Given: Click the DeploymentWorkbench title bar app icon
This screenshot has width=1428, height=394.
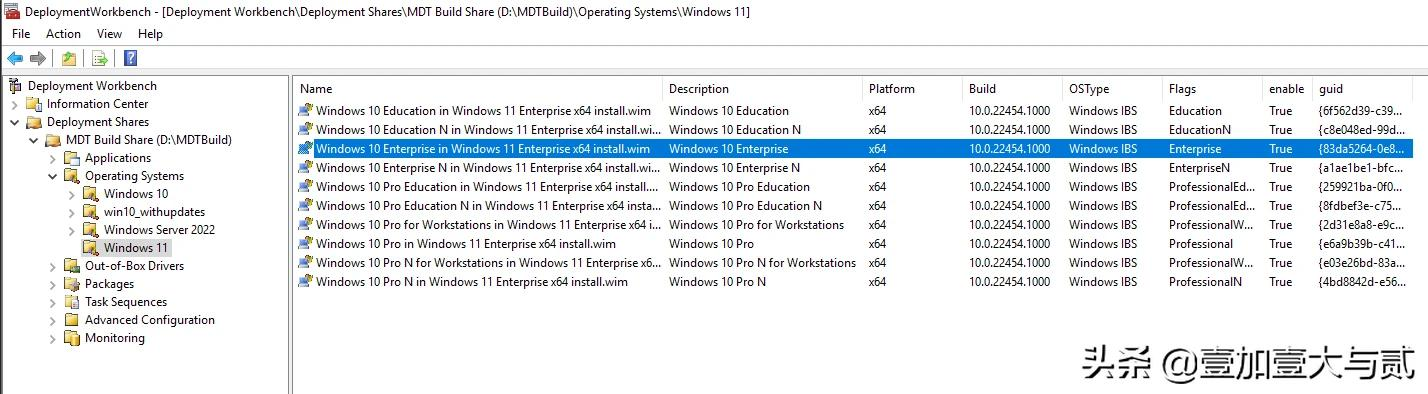Looking at the screenshot, I should click(x=12, y=12).
